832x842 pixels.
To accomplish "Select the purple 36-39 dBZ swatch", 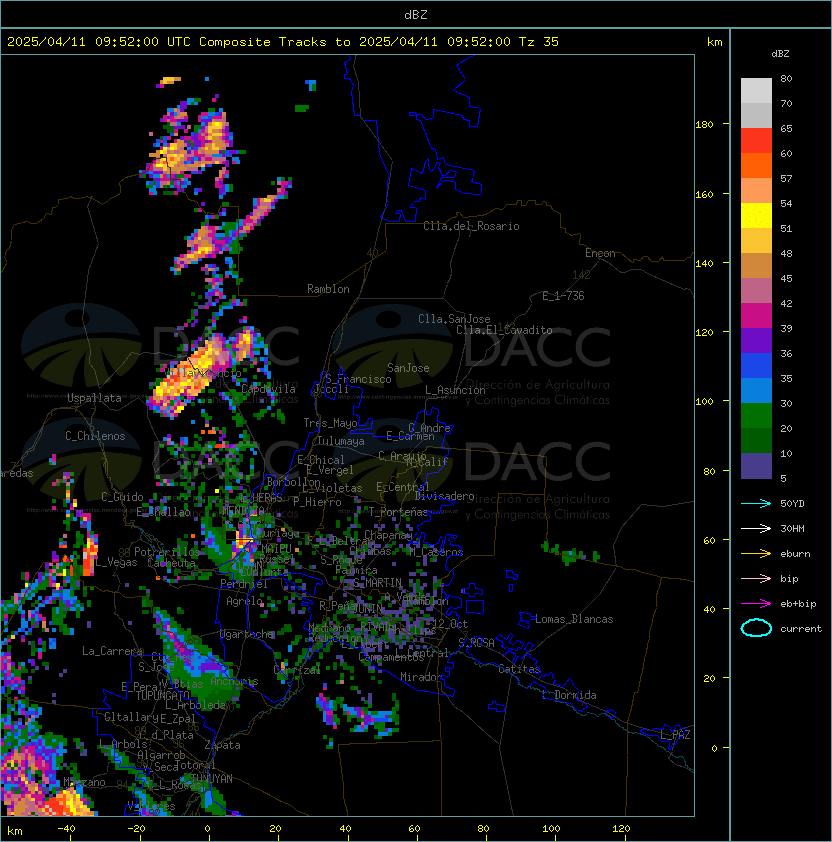I will [756, 340].
